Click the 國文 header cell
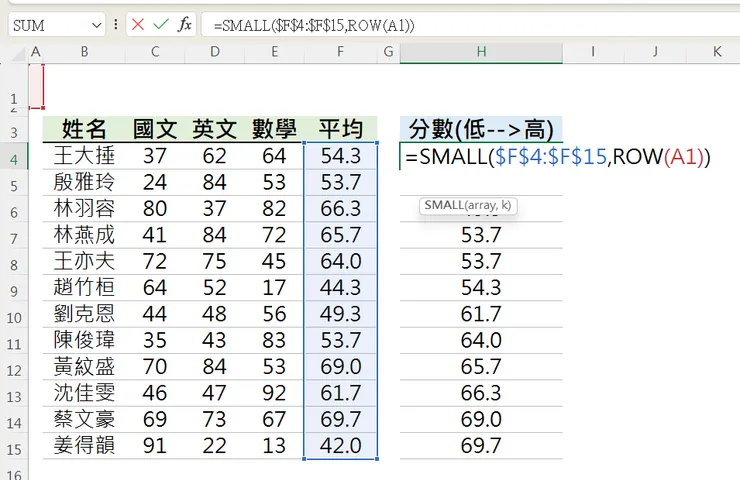This screenshot has height=480, width=740. 155,129
